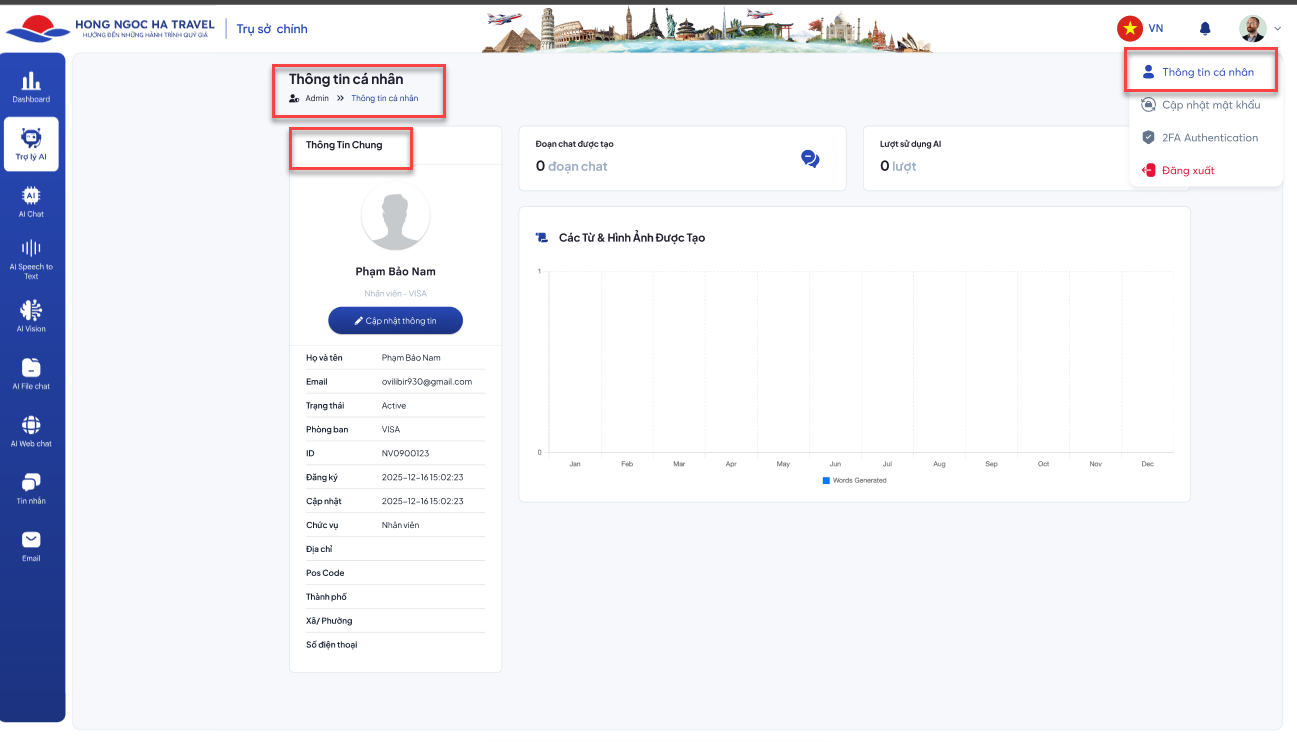Open 2FA Authentication from user menu
This screenshot has width=1297, height=742.
coord(1209,138)
